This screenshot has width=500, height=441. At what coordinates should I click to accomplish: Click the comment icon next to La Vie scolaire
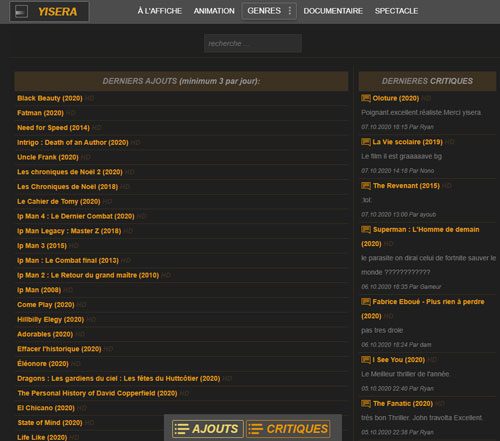click(x=366, y=142)
